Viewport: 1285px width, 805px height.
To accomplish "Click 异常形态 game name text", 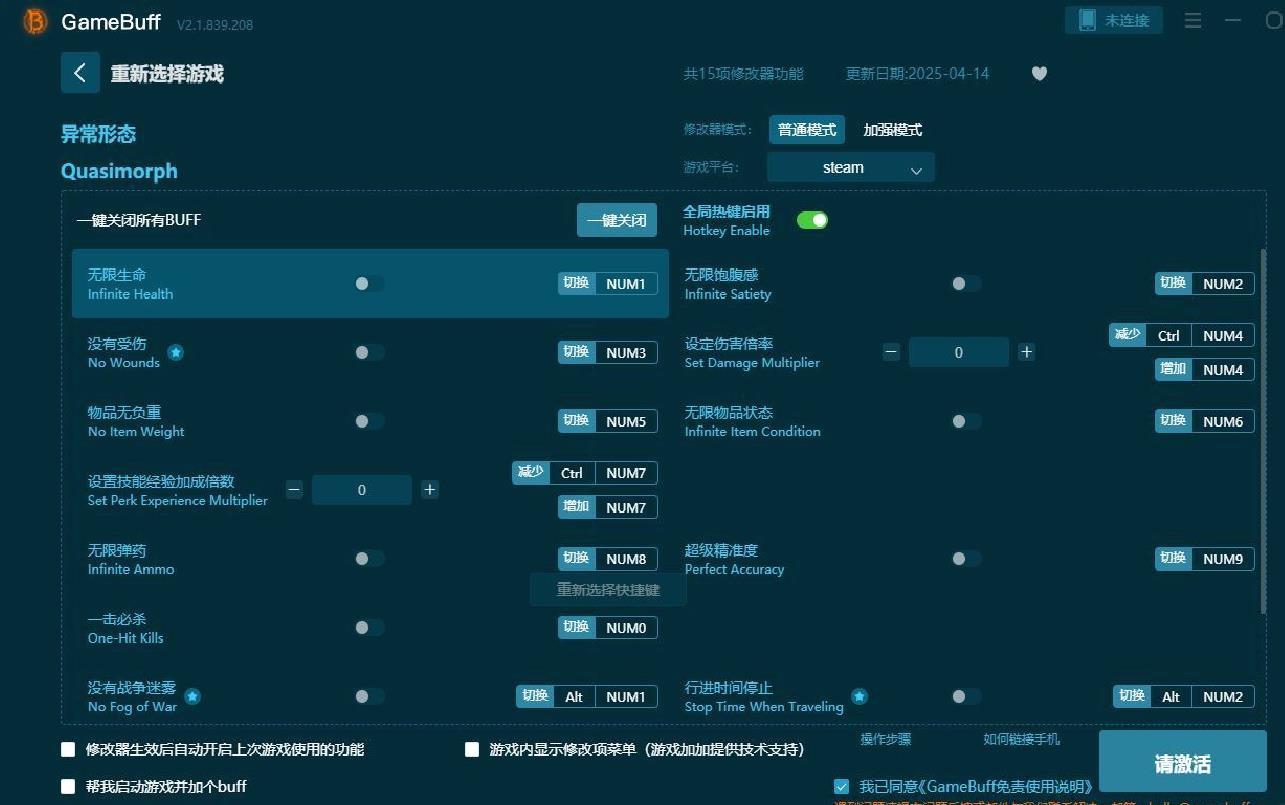I will (98, 134).
